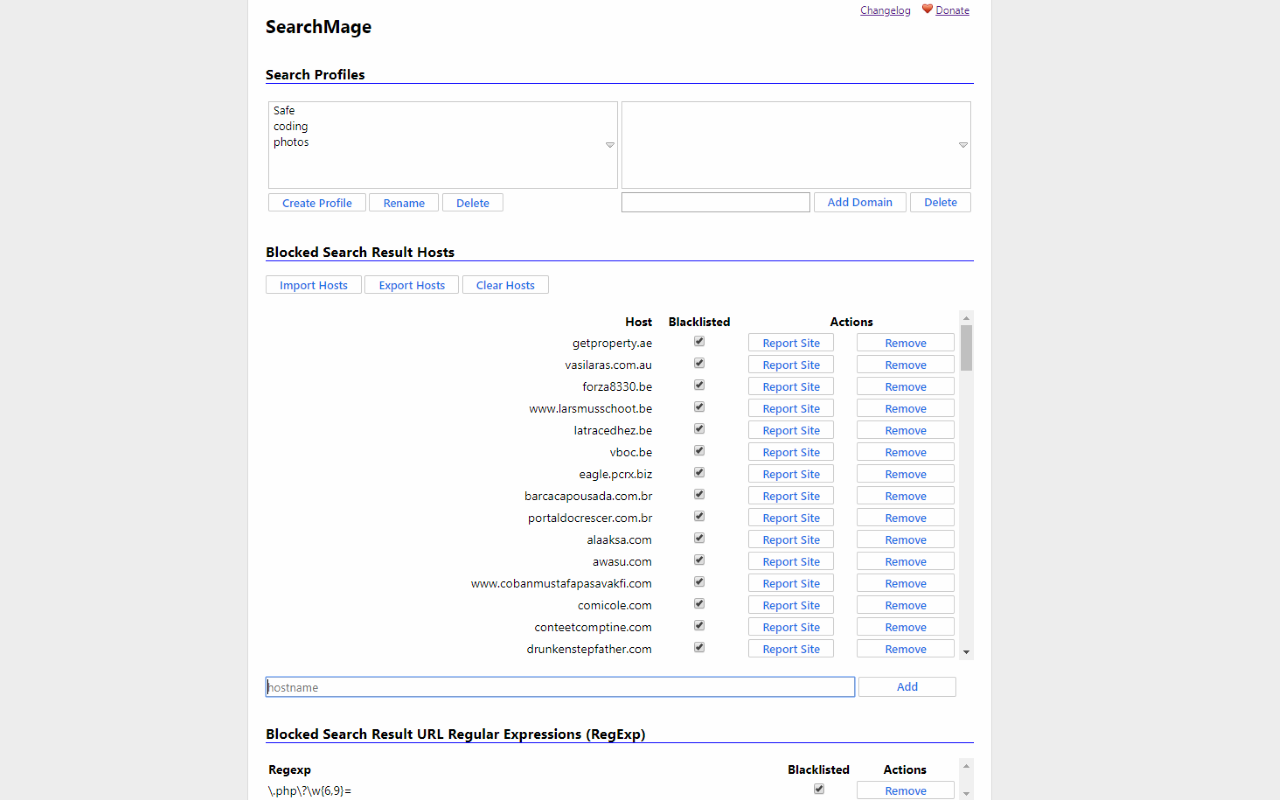The width and height of the screenshot is (1280, 800).
Task: Export the blocked hosts list
Action: (411, 284)
